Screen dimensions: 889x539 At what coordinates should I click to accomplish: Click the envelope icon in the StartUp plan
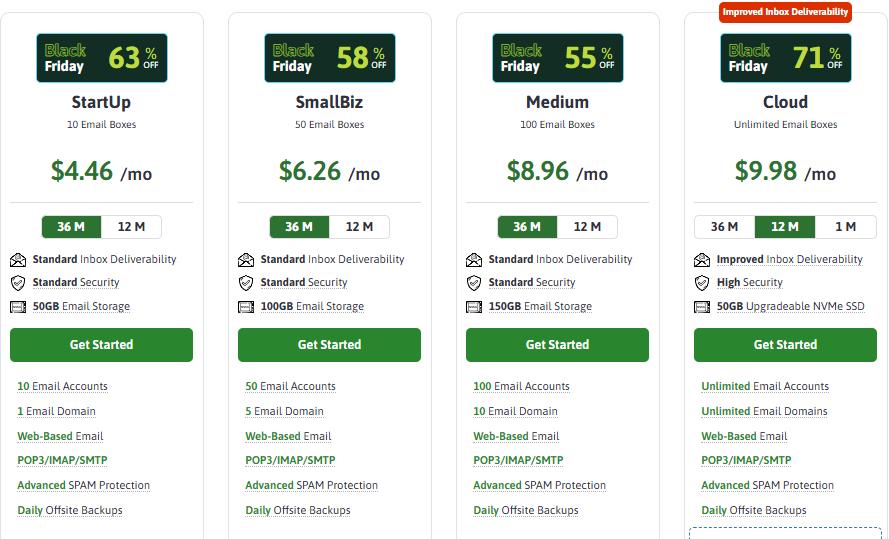pyautogui.click(x=18, y=260)
